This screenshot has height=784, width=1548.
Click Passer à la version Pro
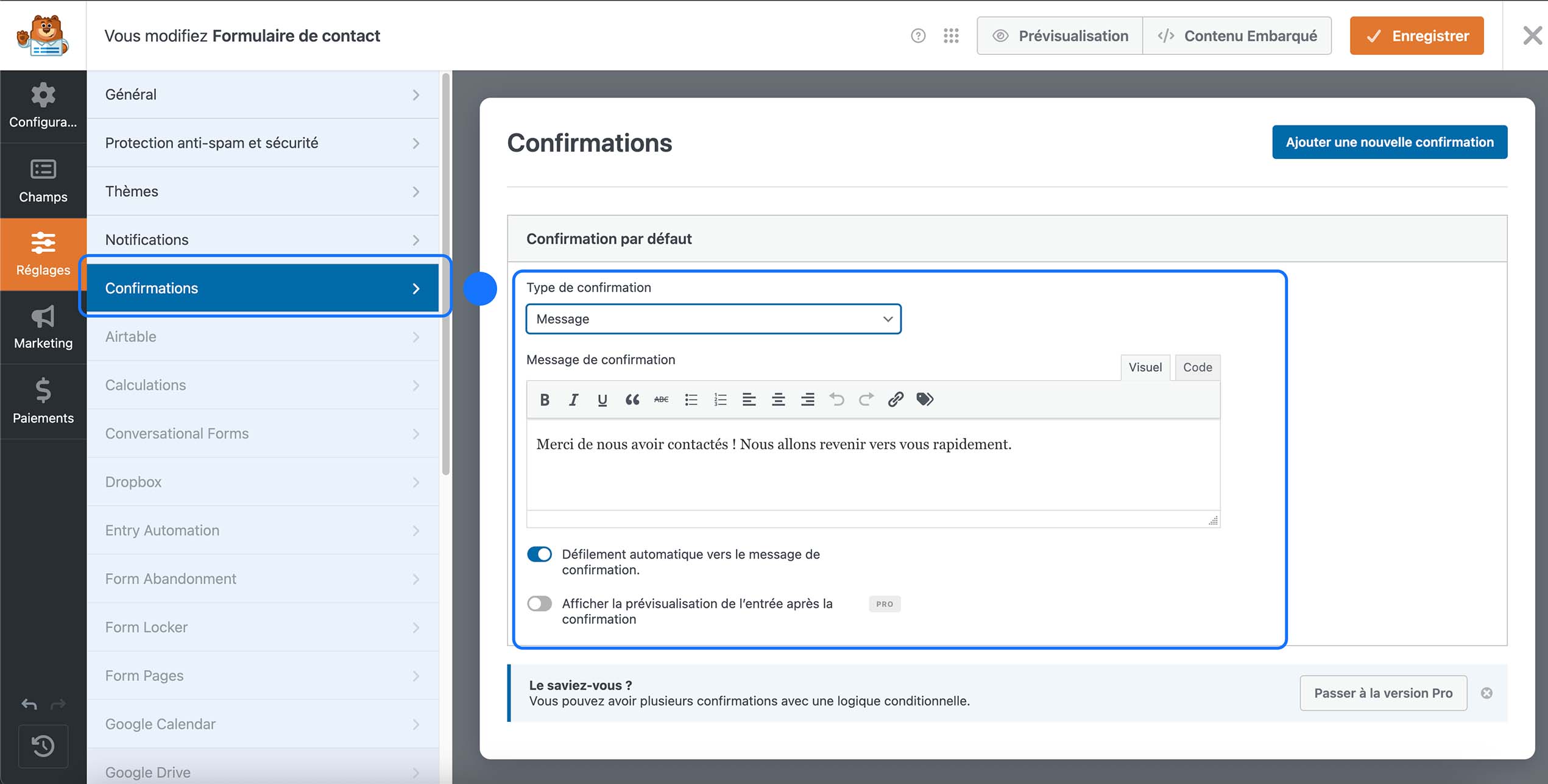1383,693
